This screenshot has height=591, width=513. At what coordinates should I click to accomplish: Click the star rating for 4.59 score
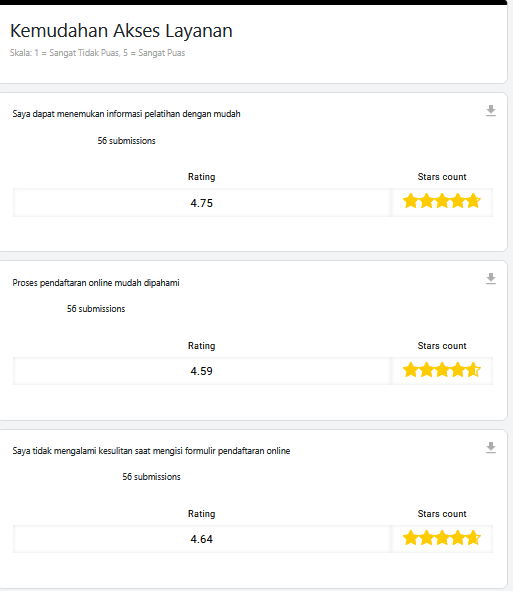coord(442,370)
